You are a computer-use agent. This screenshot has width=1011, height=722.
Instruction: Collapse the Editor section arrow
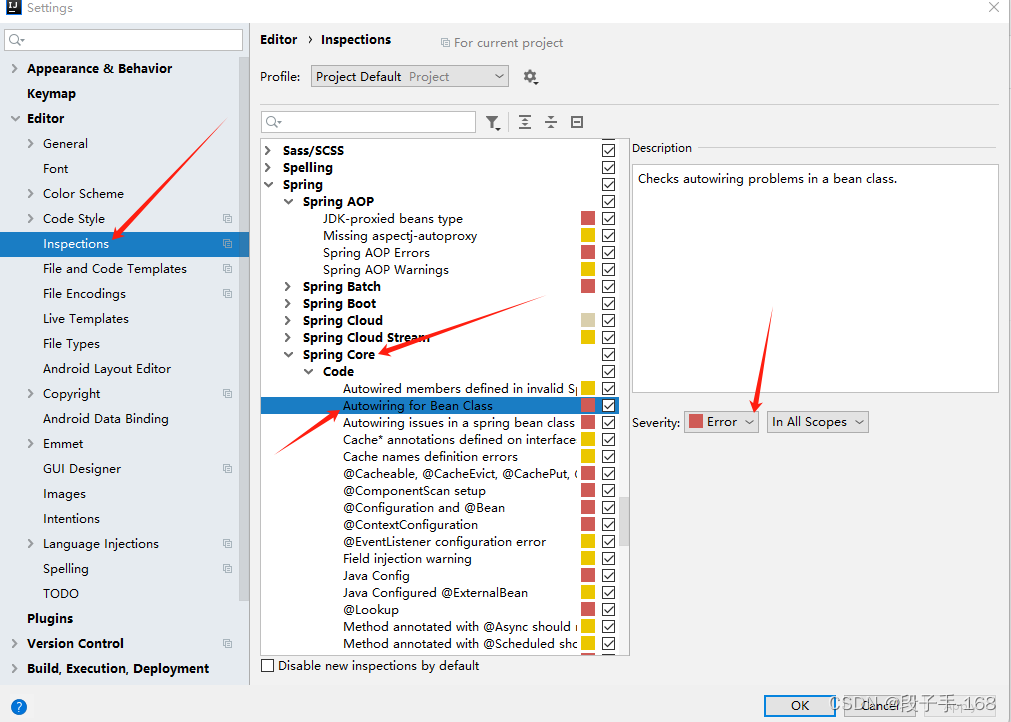point(15,119)
